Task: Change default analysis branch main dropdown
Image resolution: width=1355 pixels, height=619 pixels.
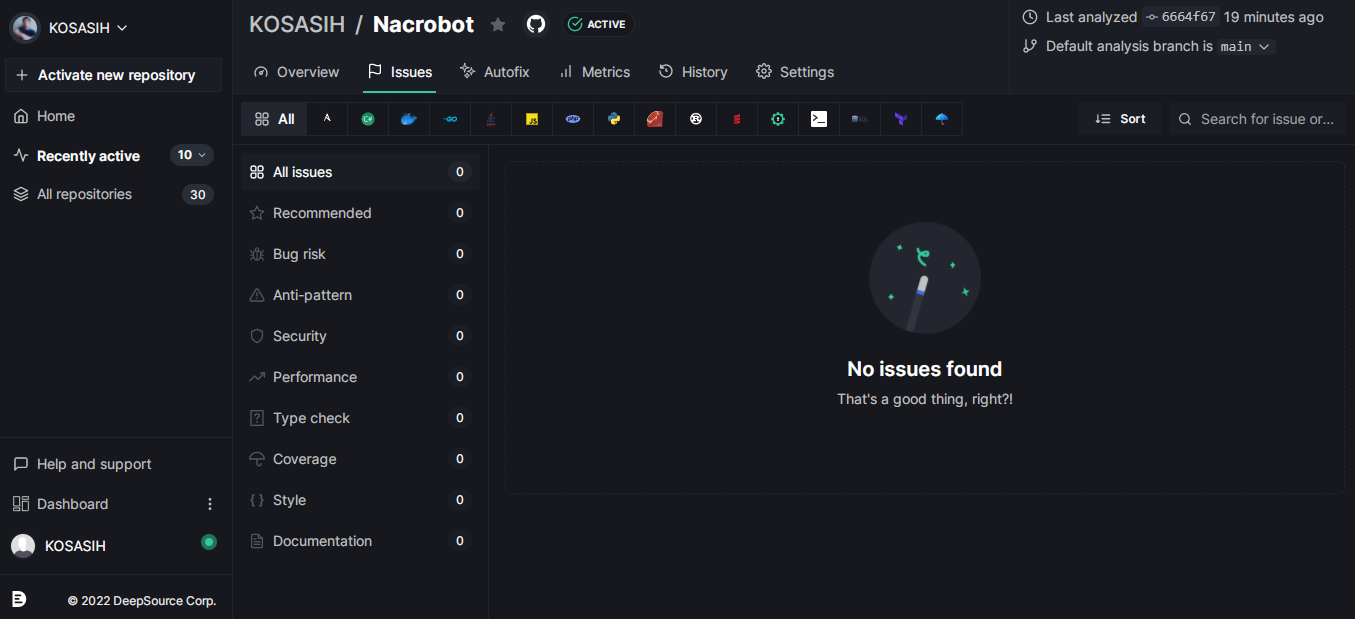Action: pos(1246,46)
